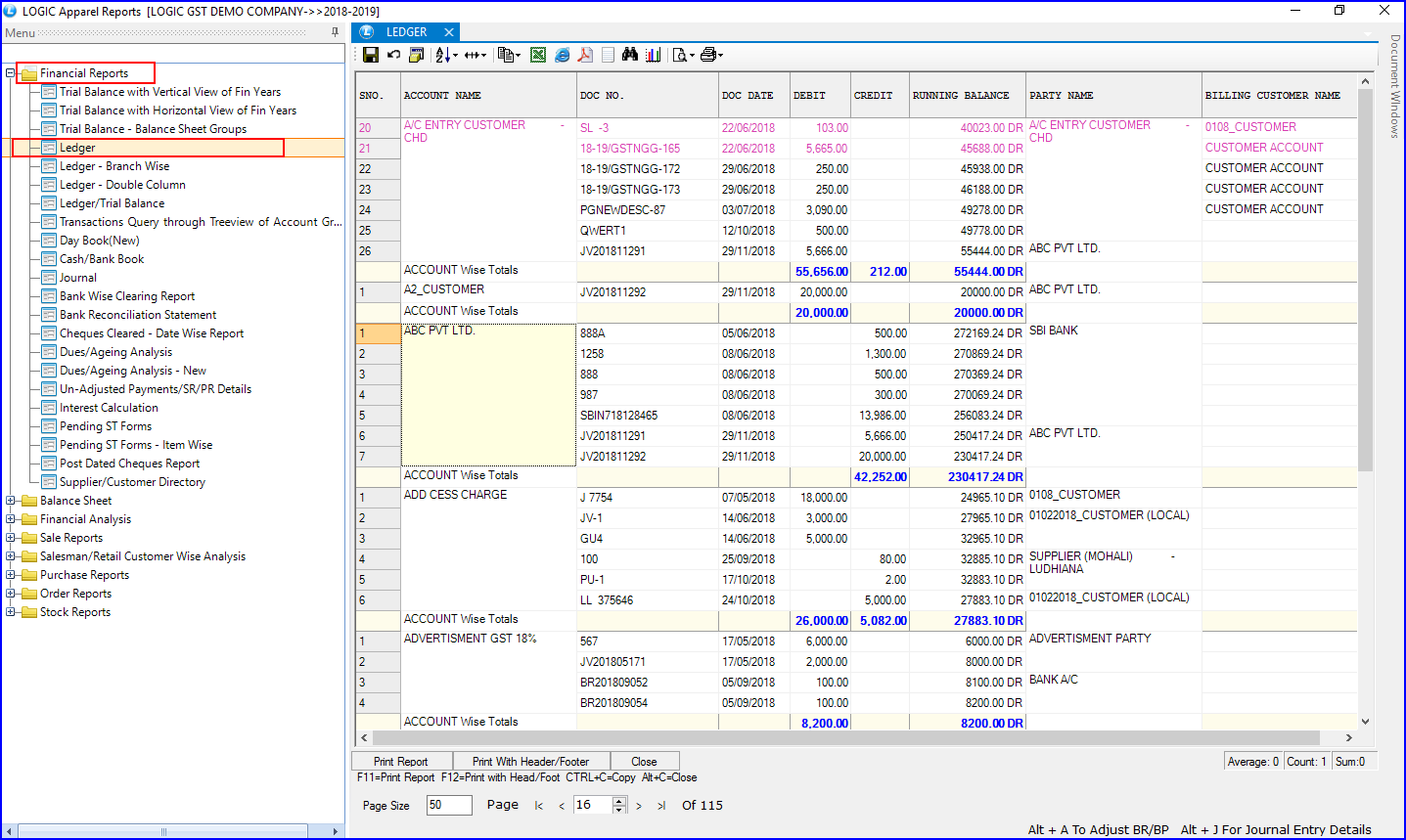Open report in Internet Explorer icon
This screenshot has height=840, width=1406.
tap(562, 55)
